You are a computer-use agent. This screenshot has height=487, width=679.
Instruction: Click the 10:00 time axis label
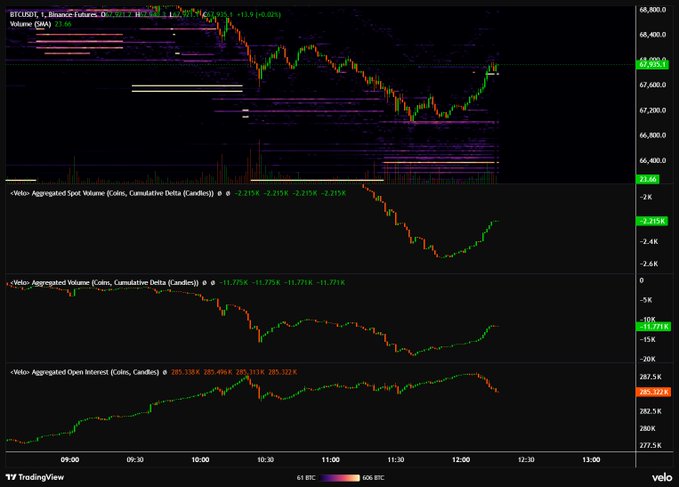pos(200,460)
